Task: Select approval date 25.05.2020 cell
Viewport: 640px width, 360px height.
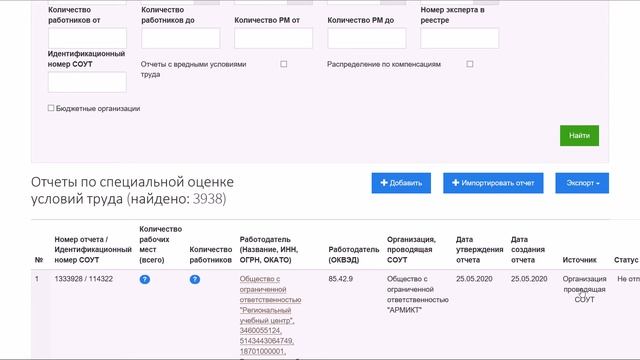Action: click(x=474, y=279)
